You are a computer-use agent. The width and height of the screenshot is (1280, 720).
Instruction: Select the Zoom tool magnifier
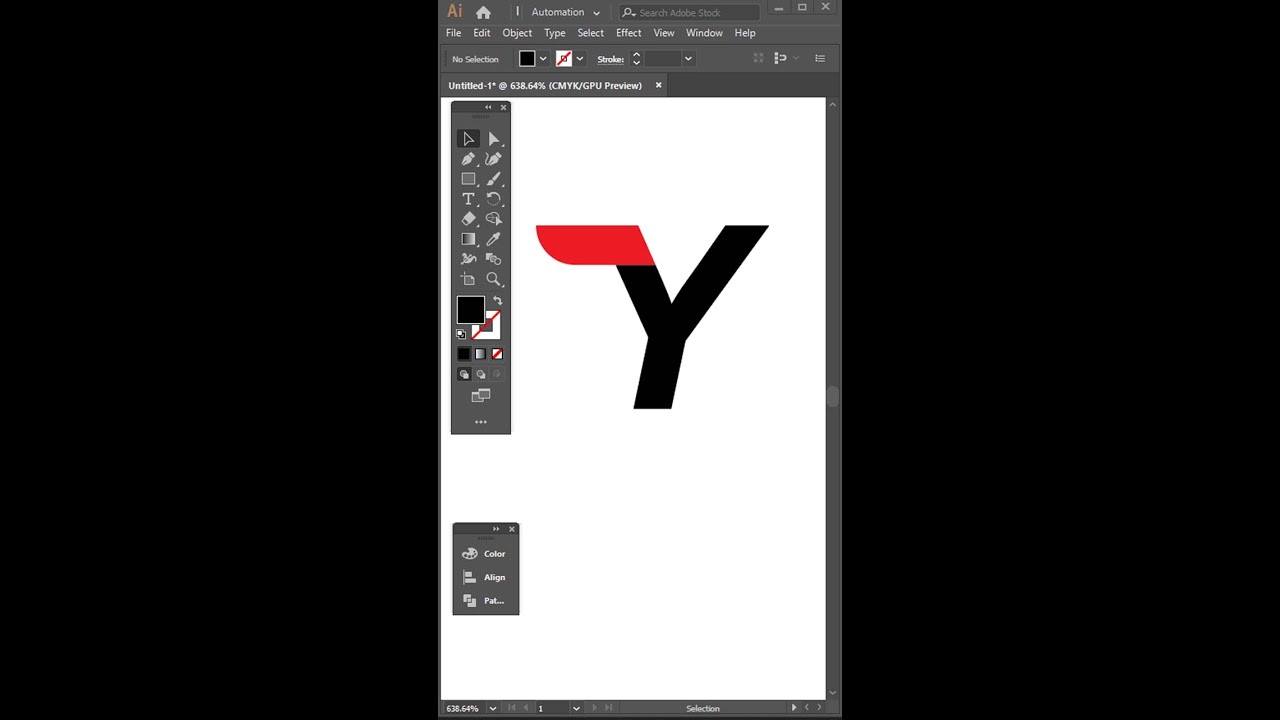tap(493, 279)
